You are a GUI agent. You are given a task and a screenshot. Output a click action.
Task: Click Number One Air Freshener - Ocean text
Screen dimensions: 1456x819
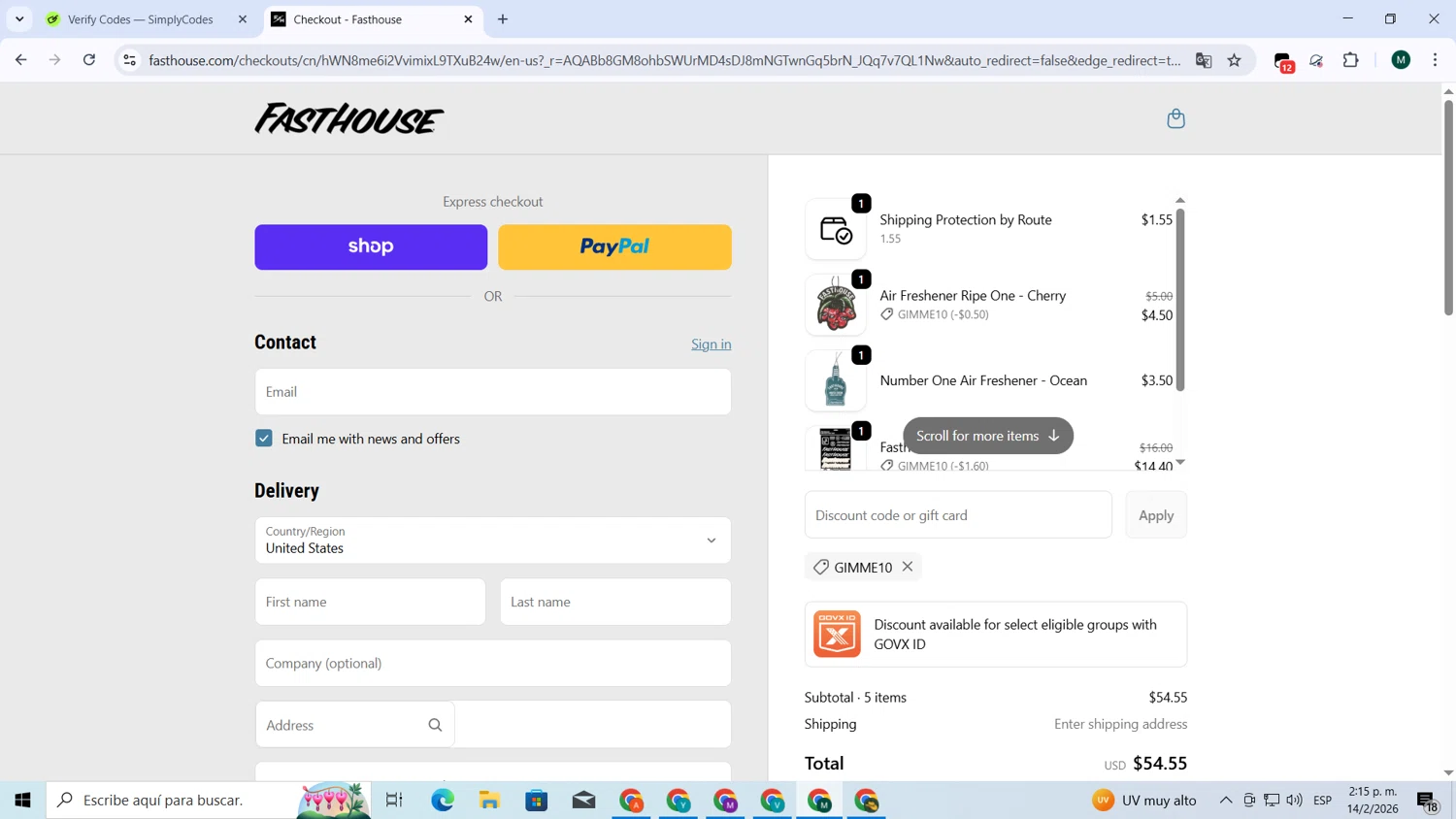click(983, 380)
